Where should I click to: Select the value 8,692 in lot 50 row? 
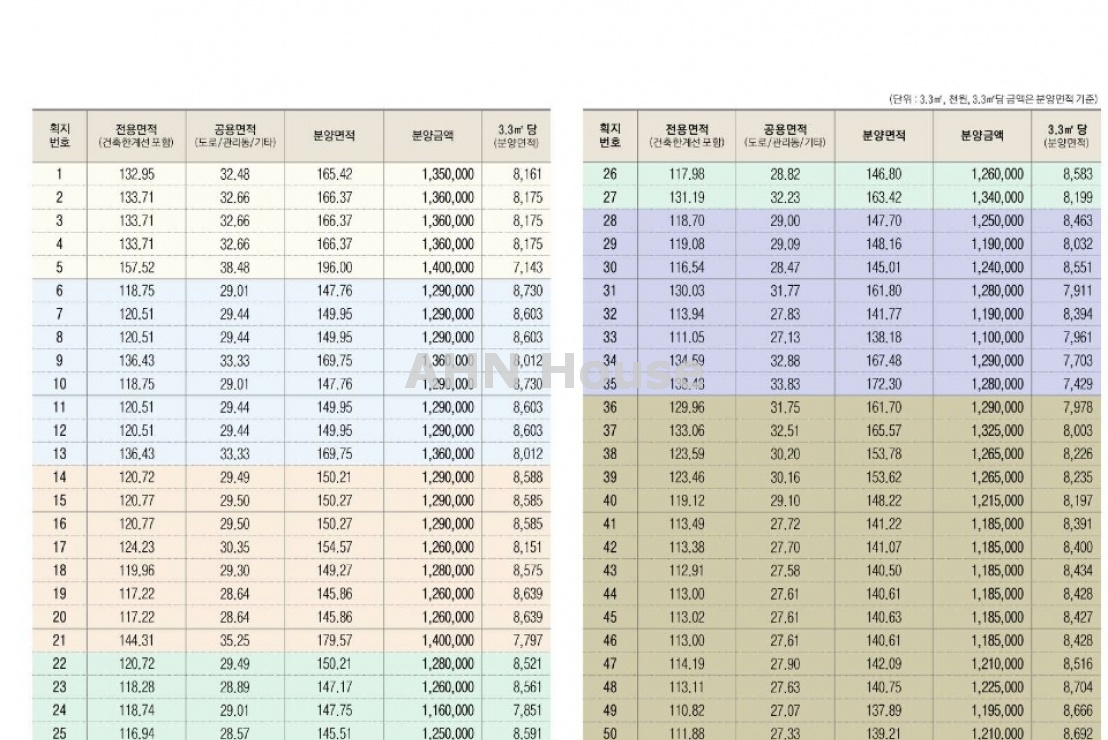pos(1078,733)
